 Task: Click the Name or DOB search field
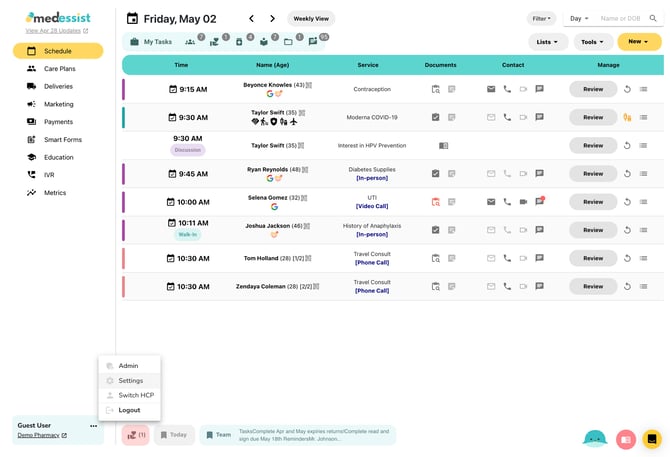(621, 18)
